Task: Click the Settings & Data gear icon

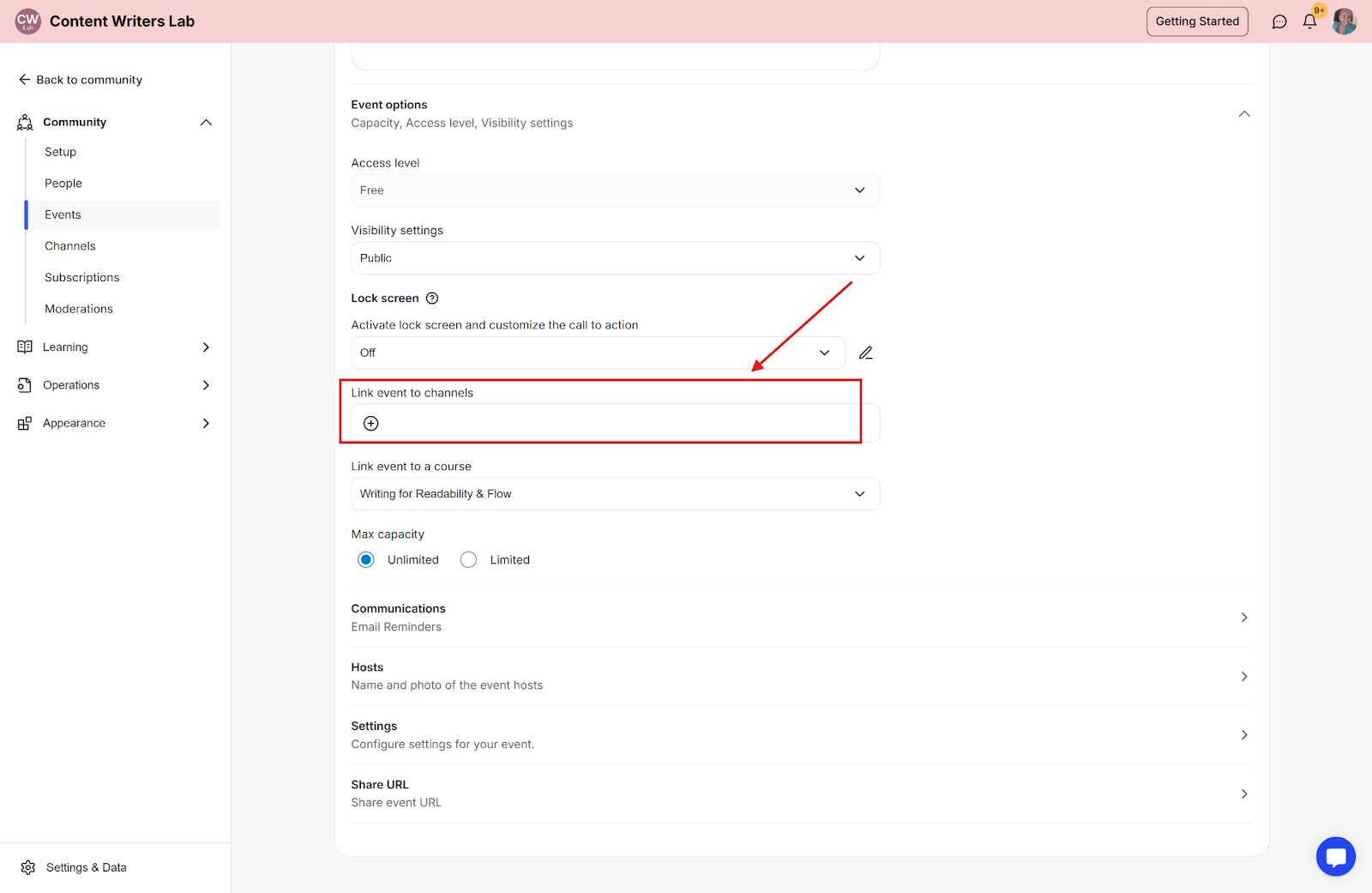Action: (28, 868)
